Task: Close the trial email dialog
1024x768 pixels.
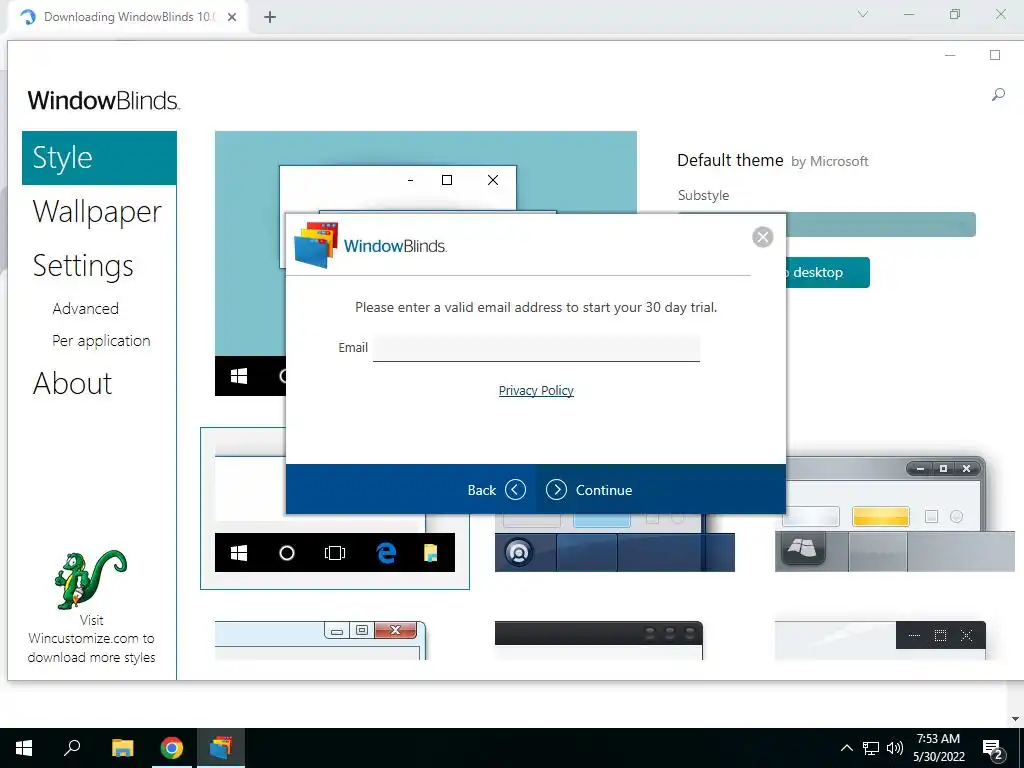Action: [x=762, y=236]
